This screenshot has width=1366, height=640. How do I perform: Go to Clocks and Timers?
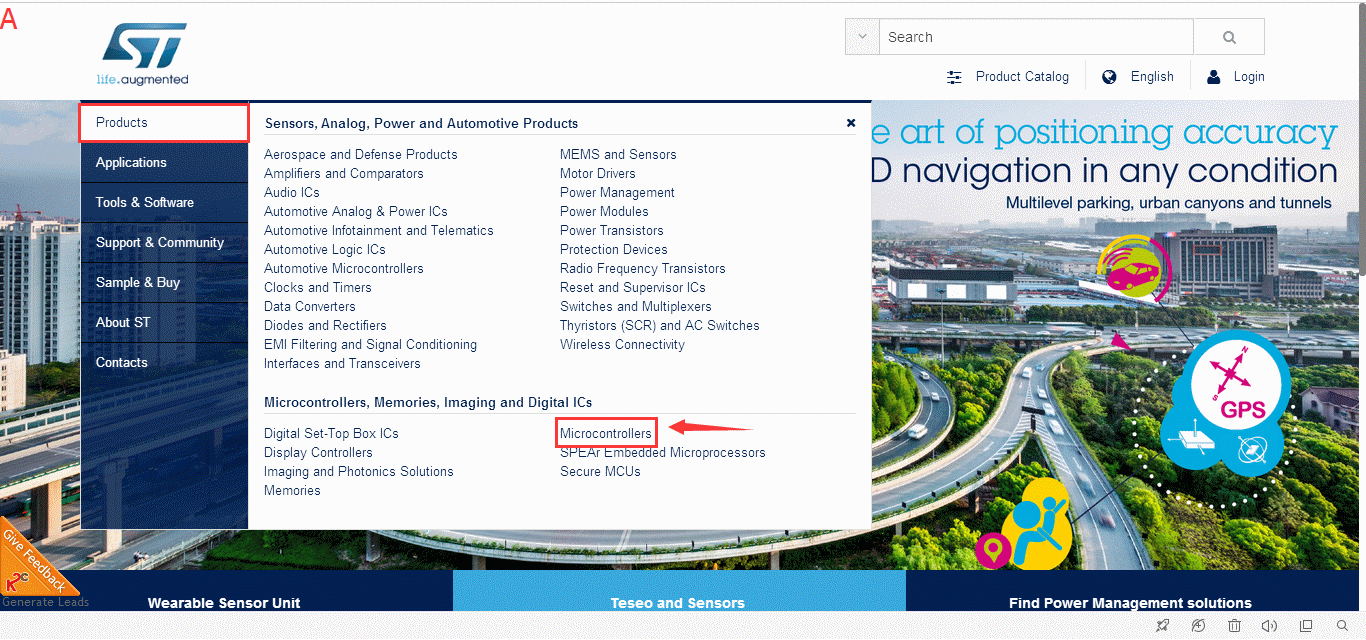pos(318,288)
